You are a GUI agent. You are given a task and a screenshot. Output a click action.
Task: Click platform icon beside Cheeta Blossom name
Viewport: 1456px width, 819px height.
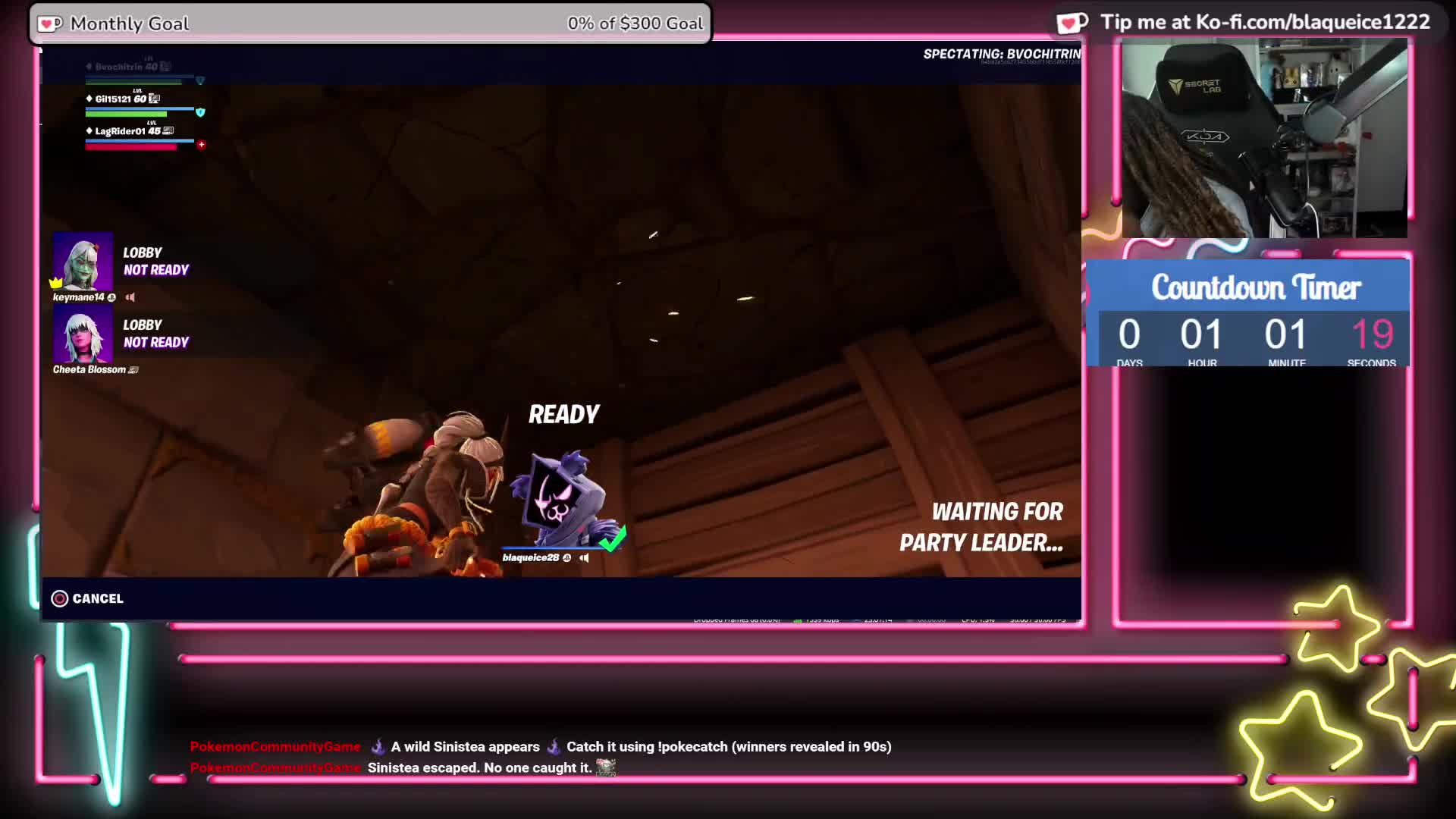(x=133, y=370)
